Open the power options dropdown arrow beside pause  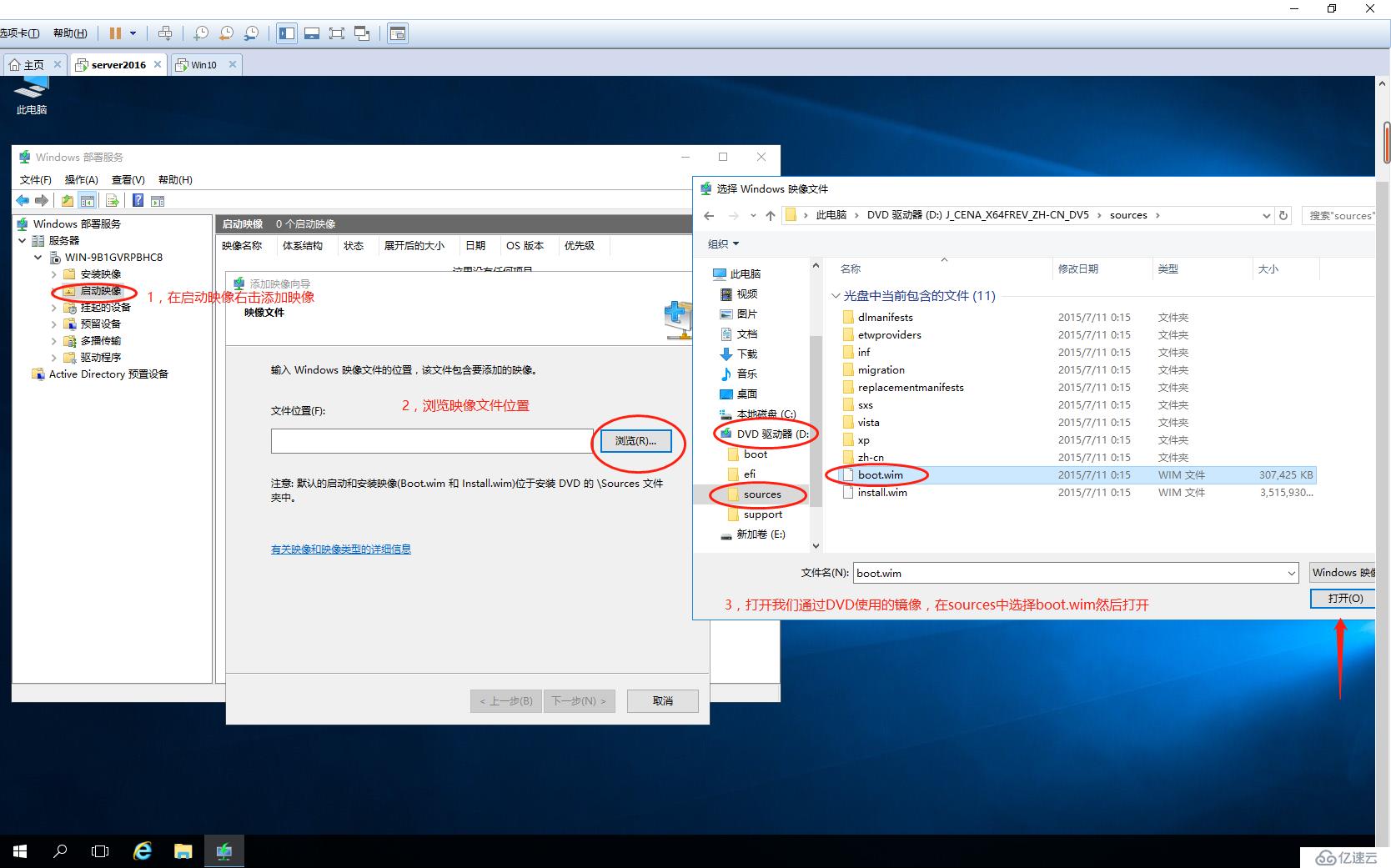pyautogui.click(x=133, y=33)
